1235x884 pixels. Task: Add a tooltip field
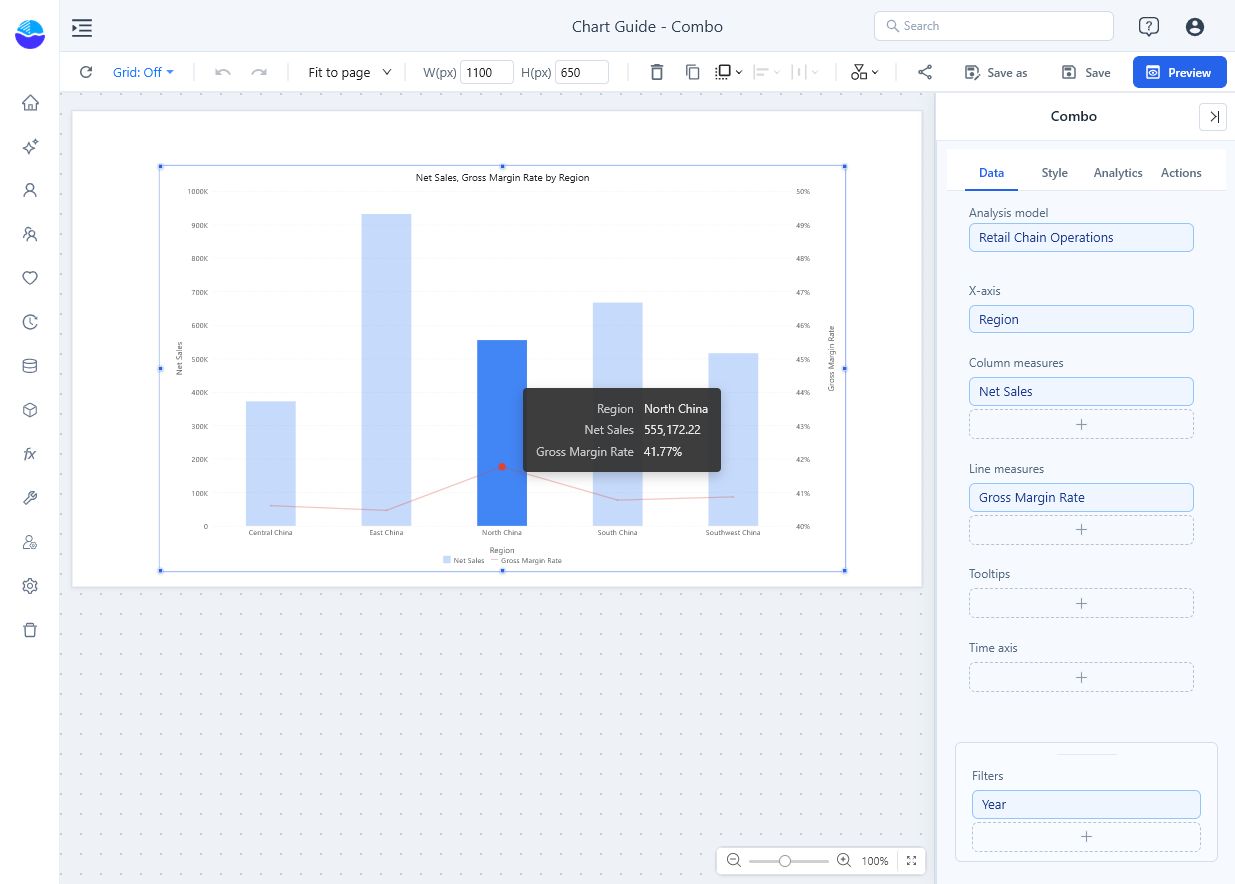1081,603
